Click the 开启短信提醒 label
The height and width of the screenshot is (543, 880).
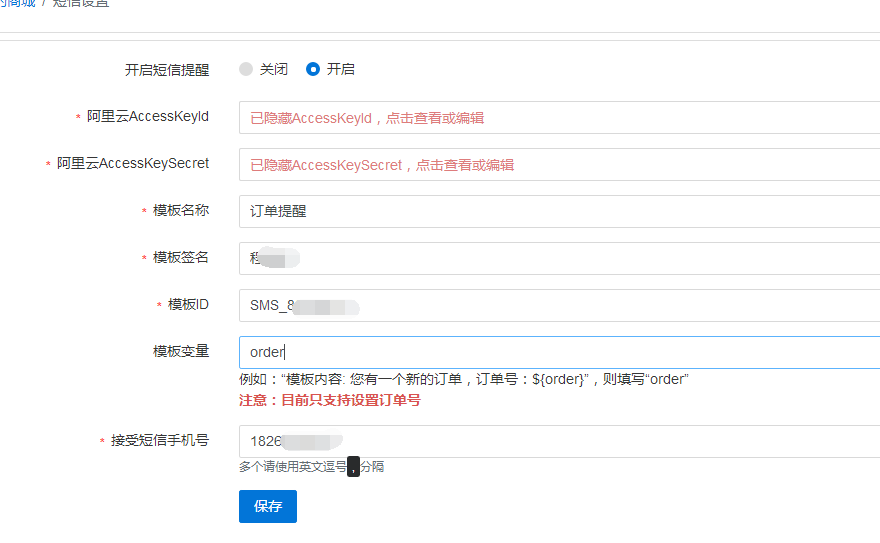click(167, 70)
